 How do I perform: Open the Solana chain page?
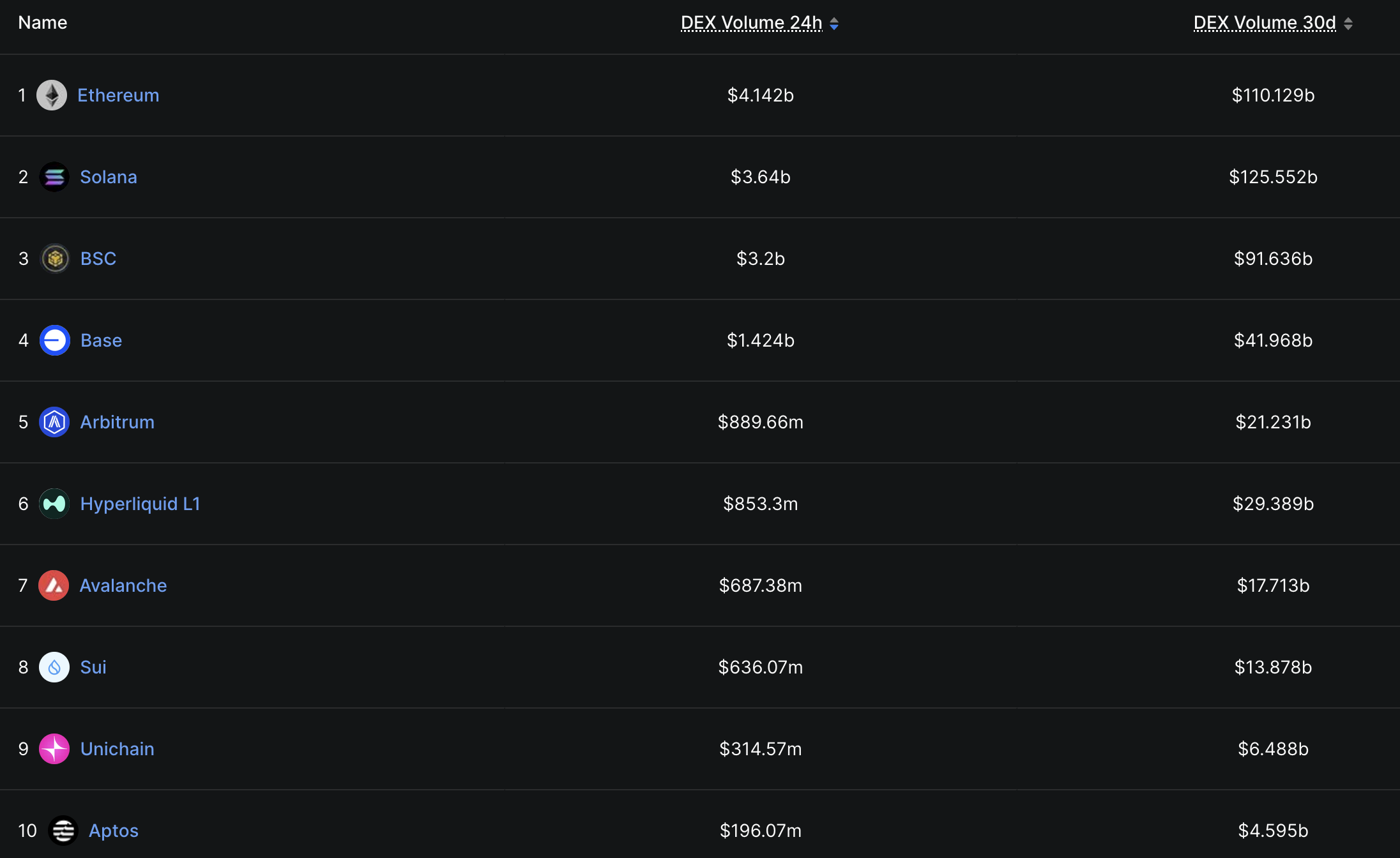(109, 177)
